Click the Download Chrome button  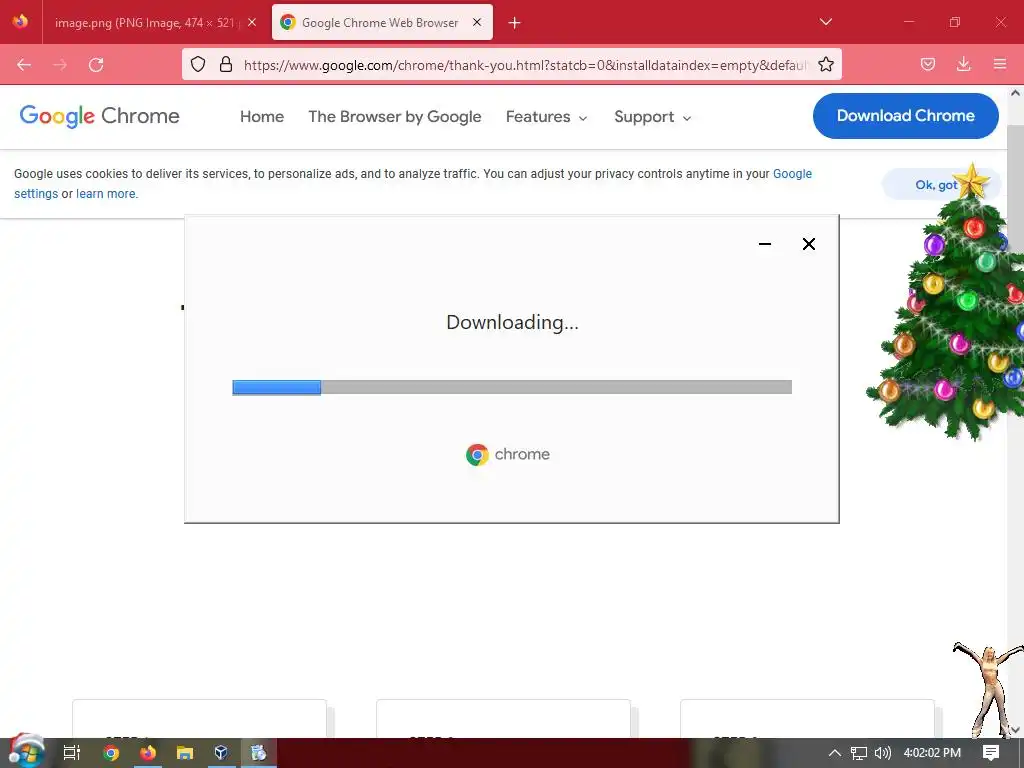point(905,116)
